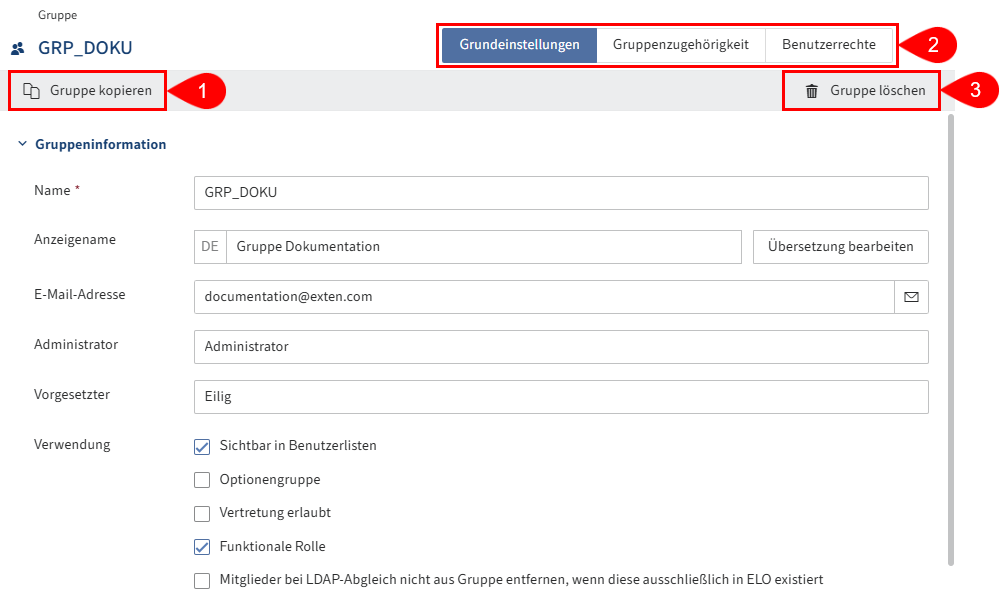Click the envelope icon next to the email field

tap(912, 296)
